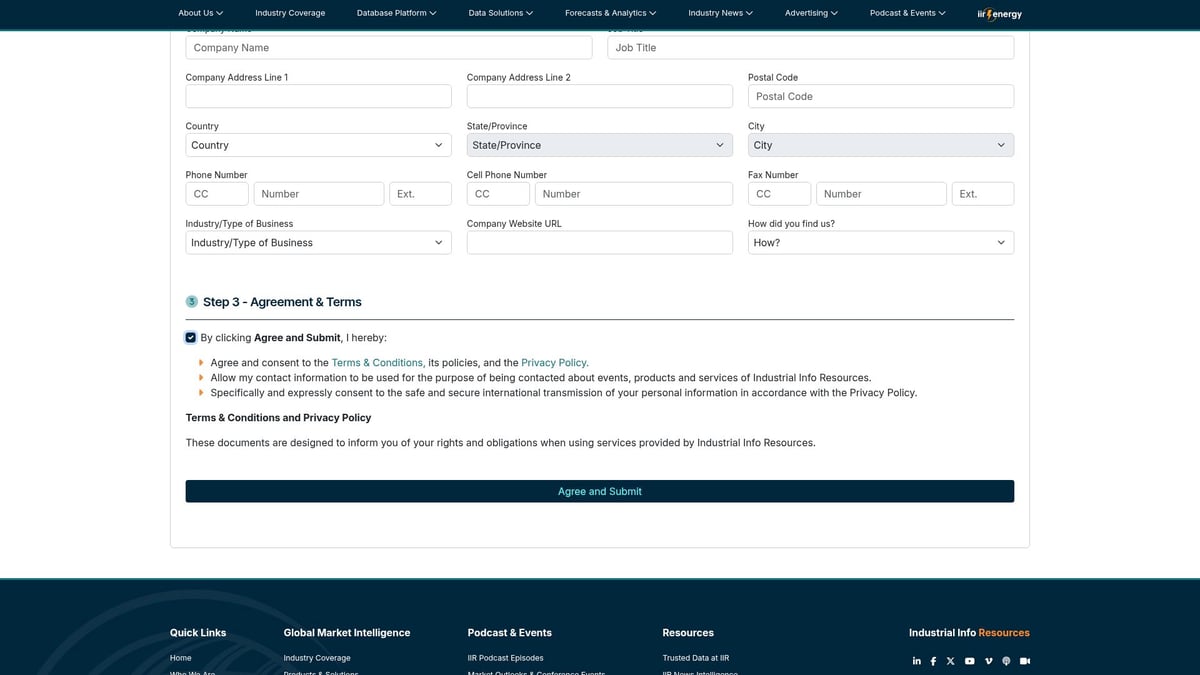
Task: Uncheck the agreement consent checkbox
Action: tap(191, 338)
